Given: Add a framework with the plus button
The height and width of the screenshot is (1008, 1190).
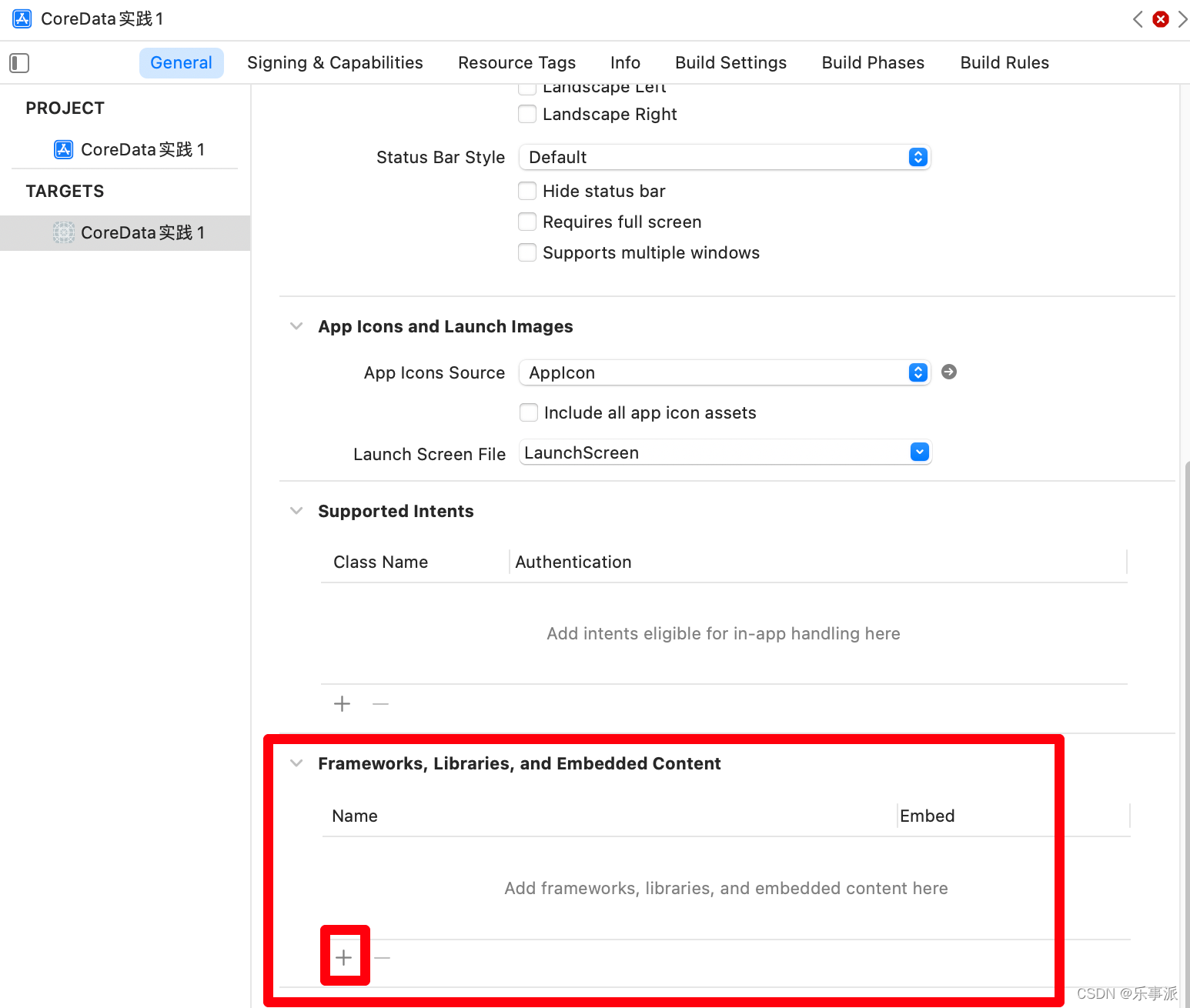Looking at the screenshot, I should (344, 957).
